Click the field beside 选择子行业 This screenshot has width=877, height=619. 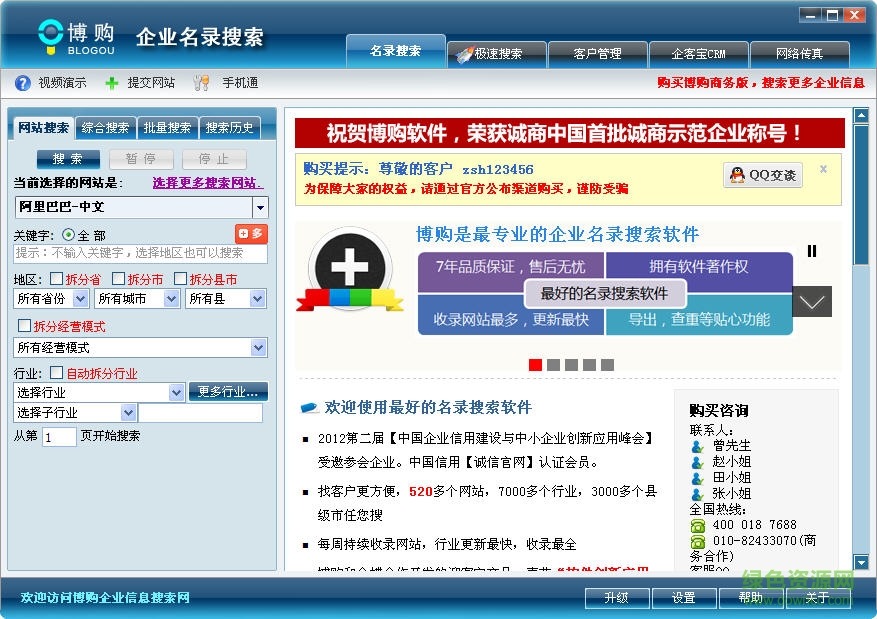pyautogui.click(x=200, y=413)
